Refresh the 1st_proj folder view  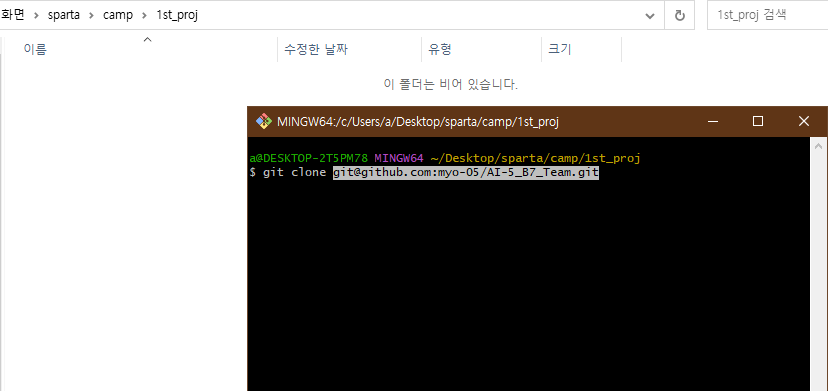(680, 16)
